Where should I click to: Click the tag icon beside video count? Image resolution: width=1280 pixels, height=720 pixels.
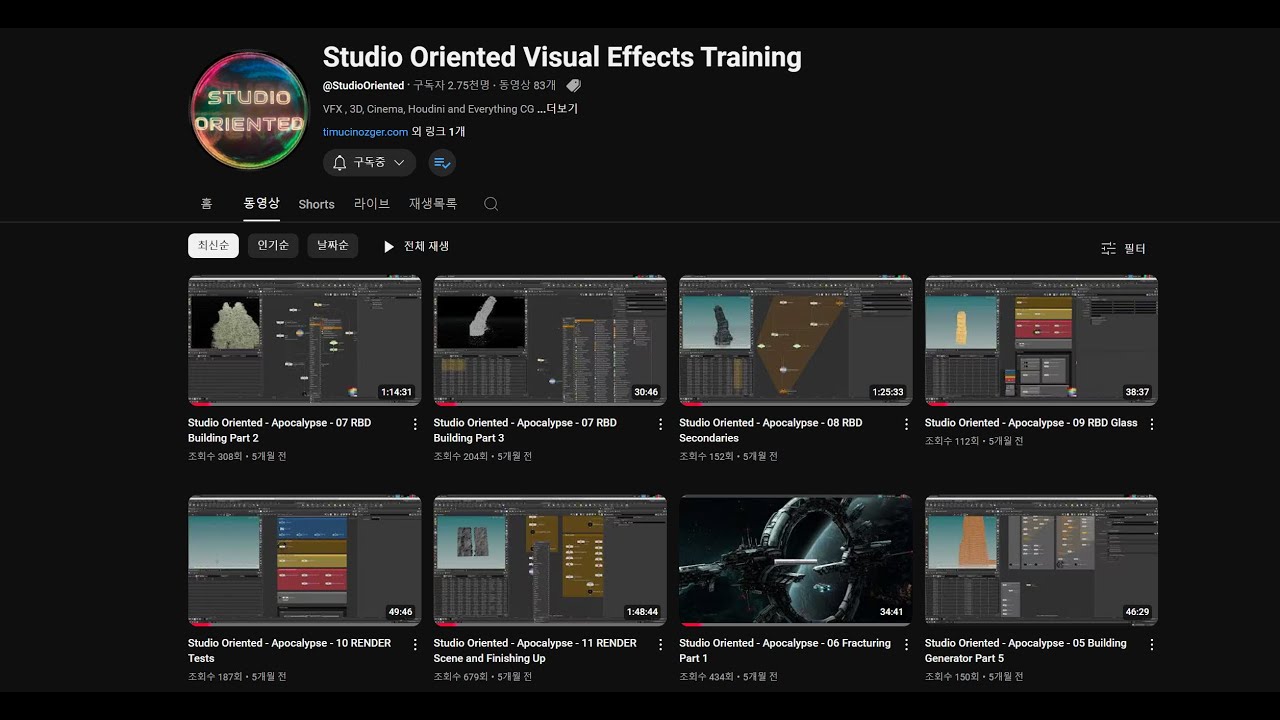573,86
